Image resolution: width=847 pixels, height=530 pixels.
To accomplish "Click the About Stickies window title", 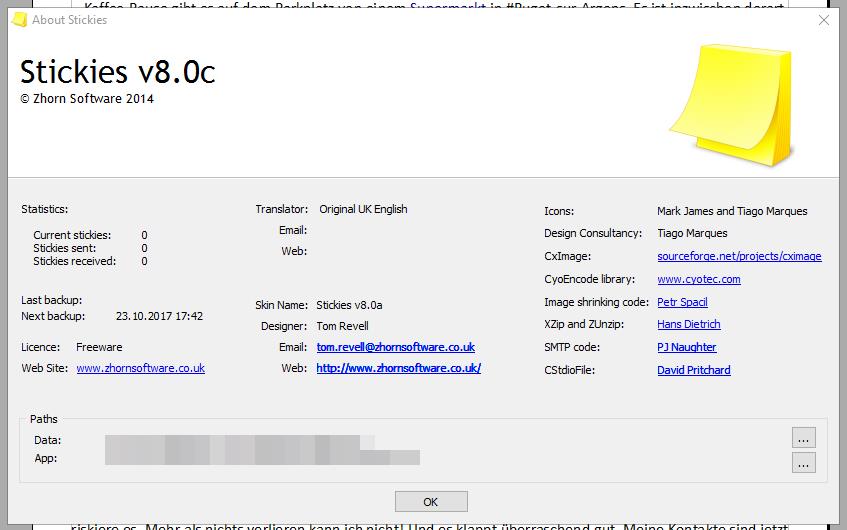I will coord(69,20).
